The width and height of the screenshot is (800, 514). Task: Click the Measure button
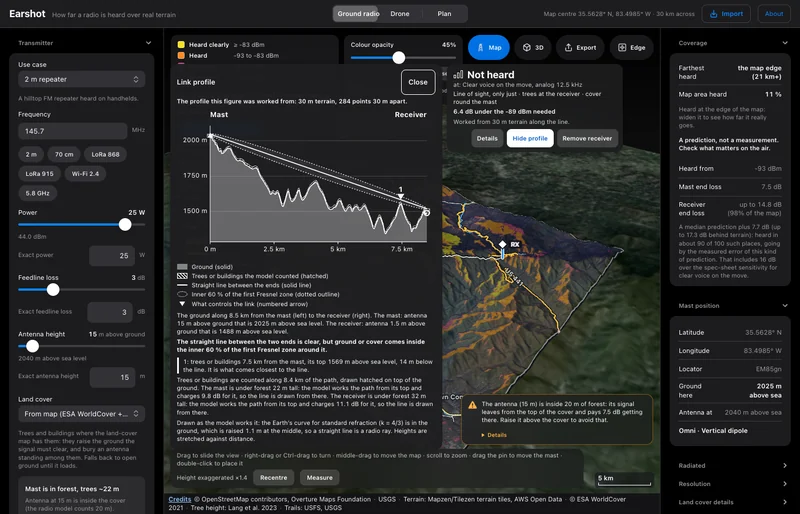tap(319, 478)
